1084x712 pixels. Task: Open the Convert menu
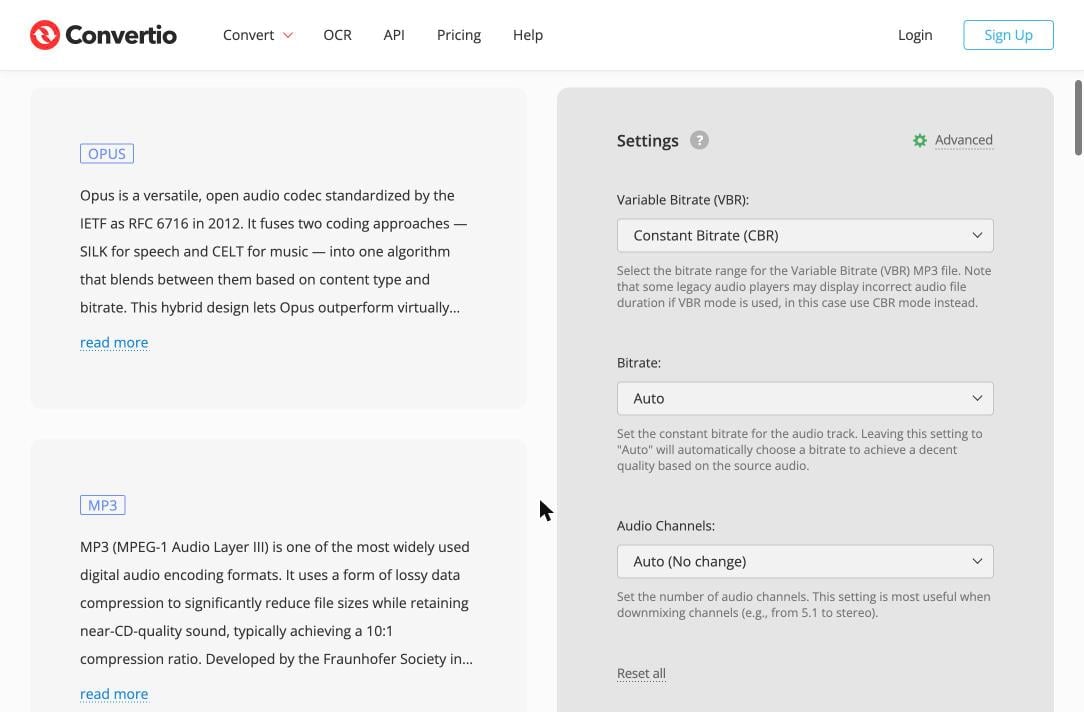[258, 35]
